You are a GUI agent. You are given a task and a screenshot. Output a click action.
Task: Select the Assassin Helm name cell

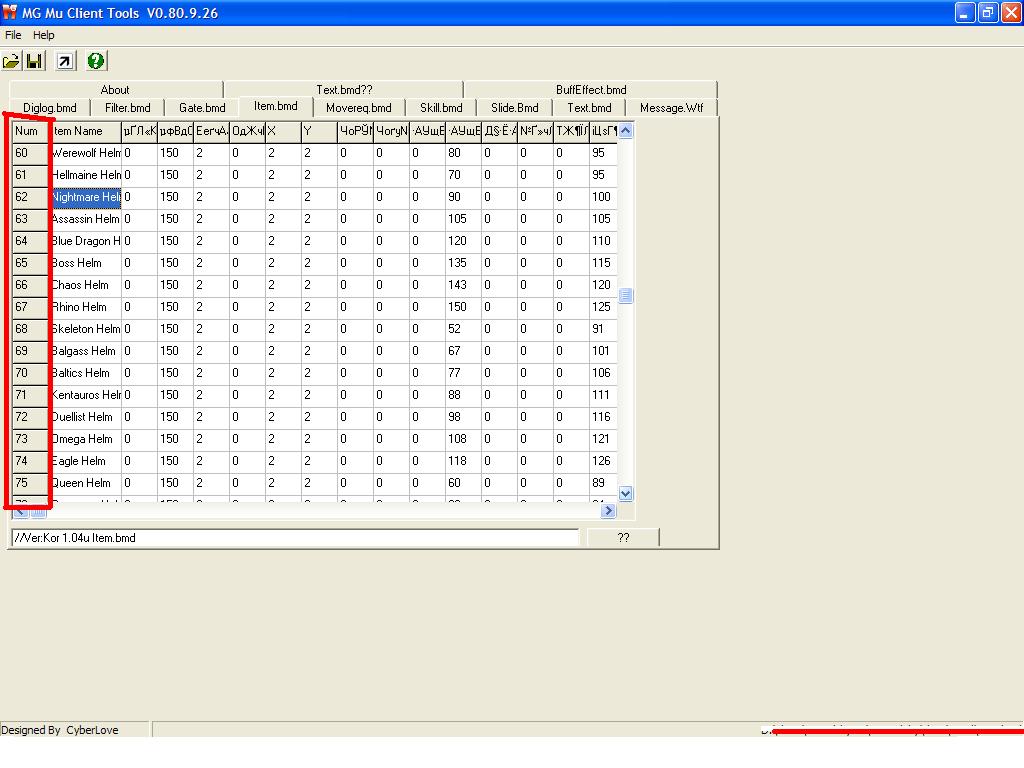point(86,219)
